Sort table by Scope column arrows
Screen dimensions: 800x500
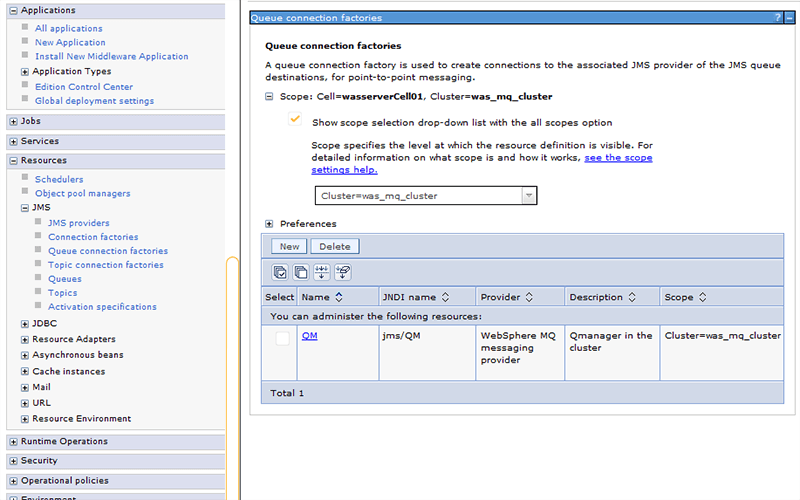703,297
